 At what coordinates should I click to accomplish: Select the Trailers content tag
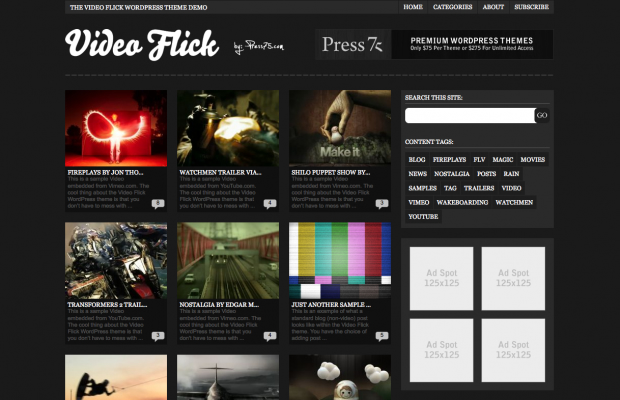479,188
